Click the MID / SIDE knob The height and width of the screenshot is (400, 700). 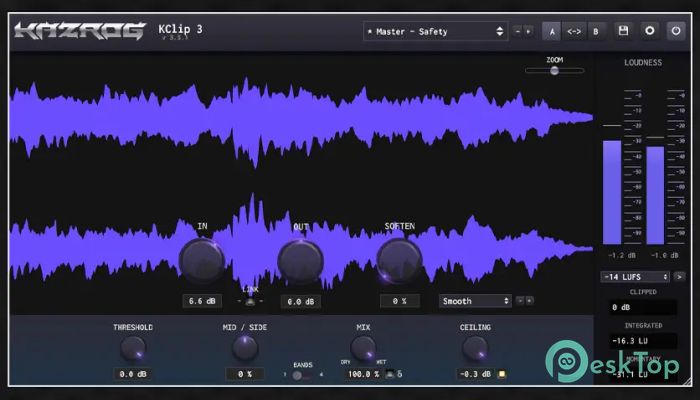point(245,348)
